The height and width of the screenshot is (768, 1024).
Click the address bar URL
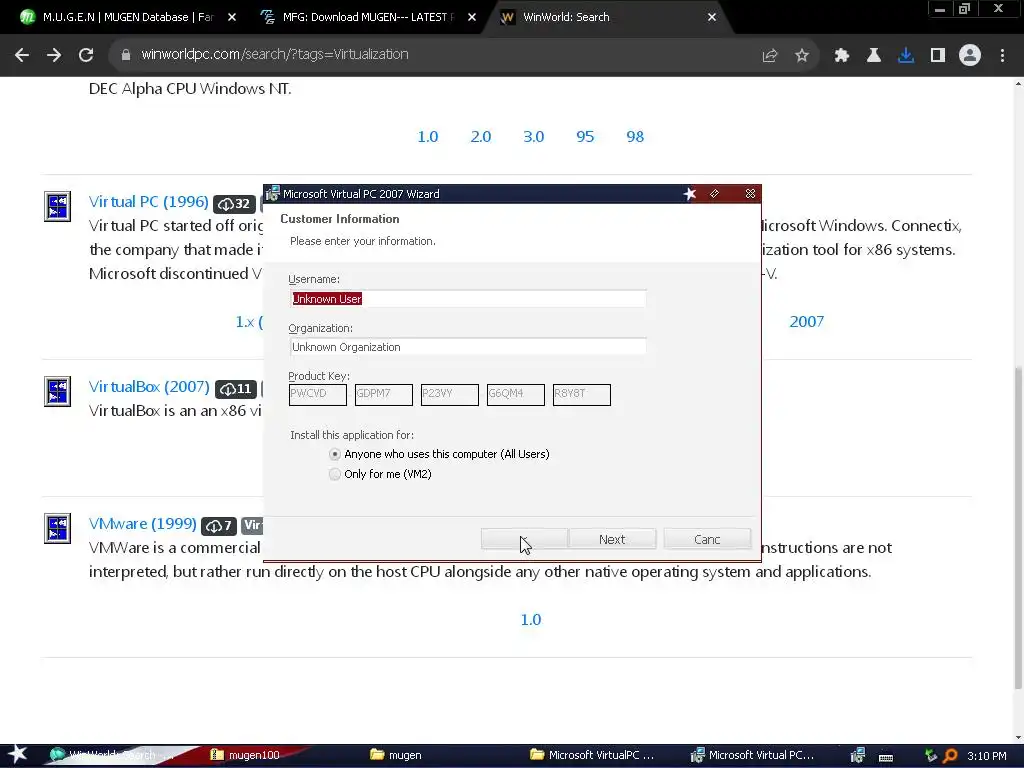click(x=275, y=54)
